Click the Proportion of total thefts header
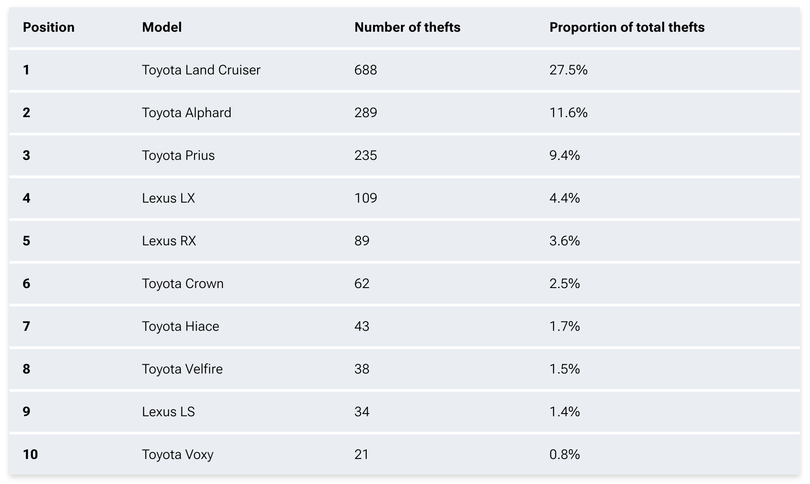Screen dimensions: 810x484 626,27
